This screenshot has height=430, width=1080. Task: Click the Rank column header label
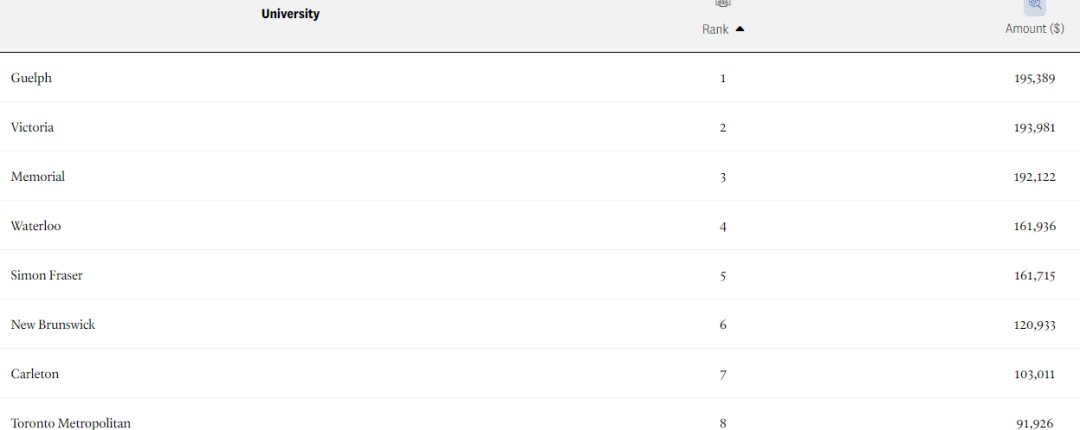tap(715, 30)
